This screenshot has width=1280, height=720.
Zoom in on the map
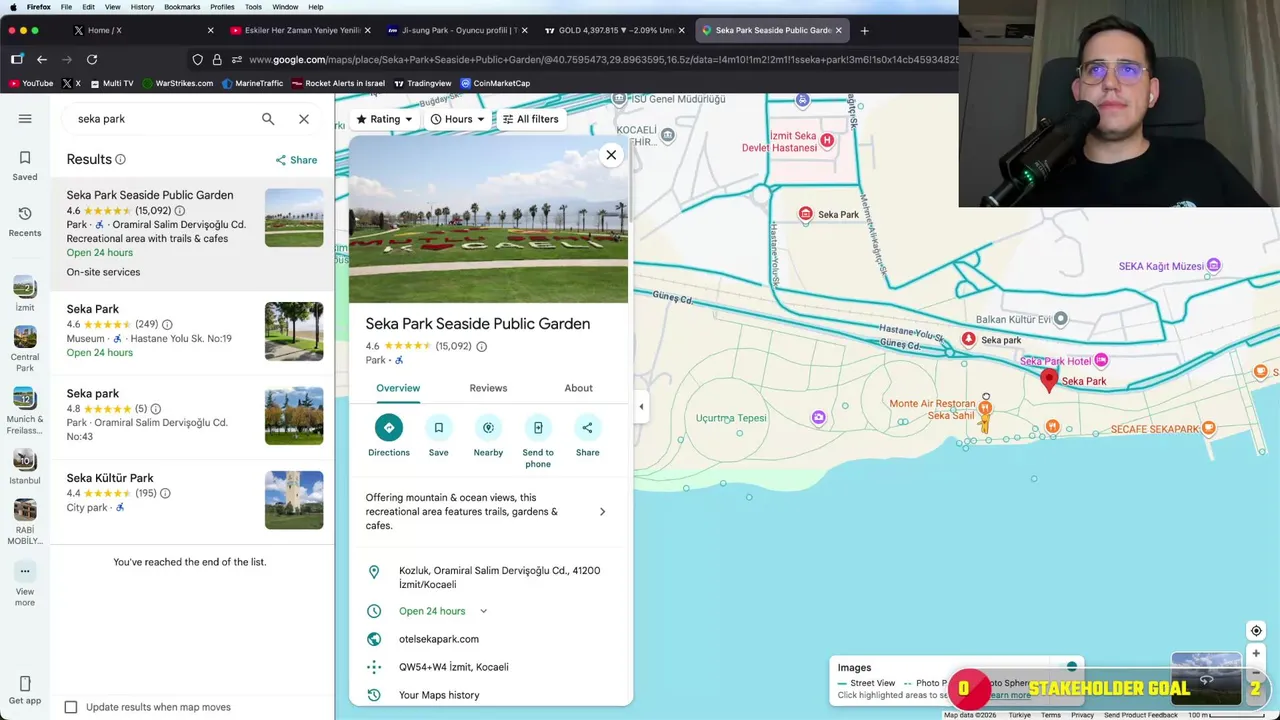coord(1256,654)
